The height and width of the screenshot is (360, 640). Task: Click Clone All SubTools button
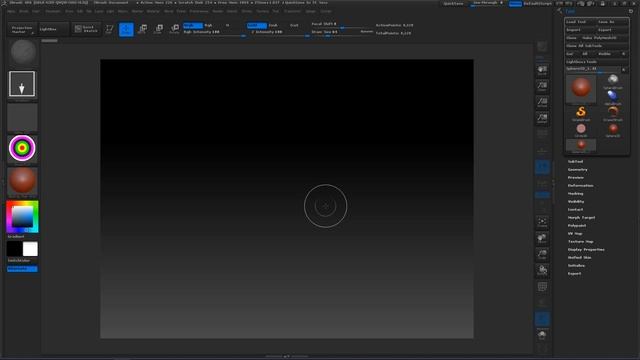(x=596, y=46)
